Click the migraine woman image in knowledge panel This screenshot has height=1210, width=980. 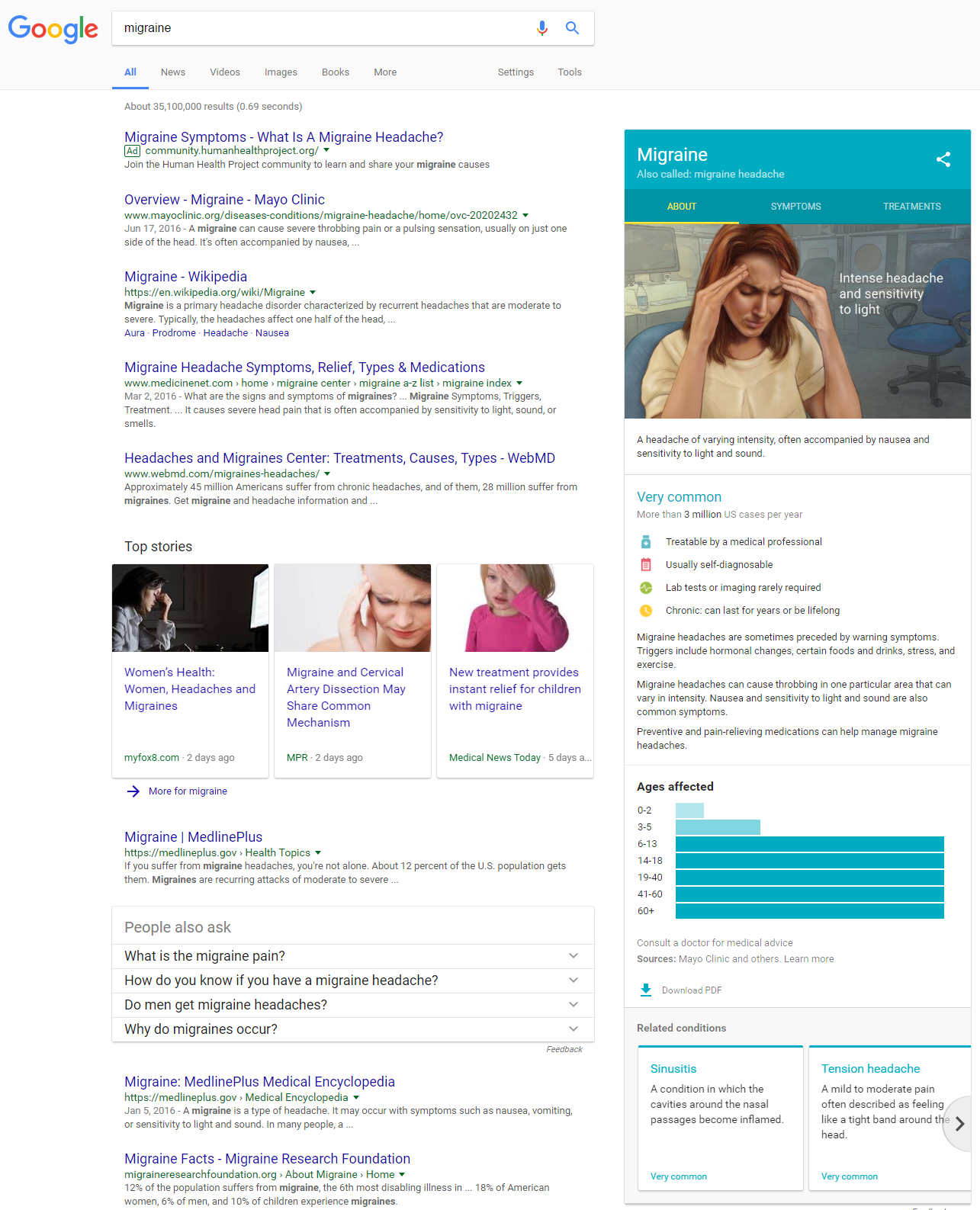[798, 321]
